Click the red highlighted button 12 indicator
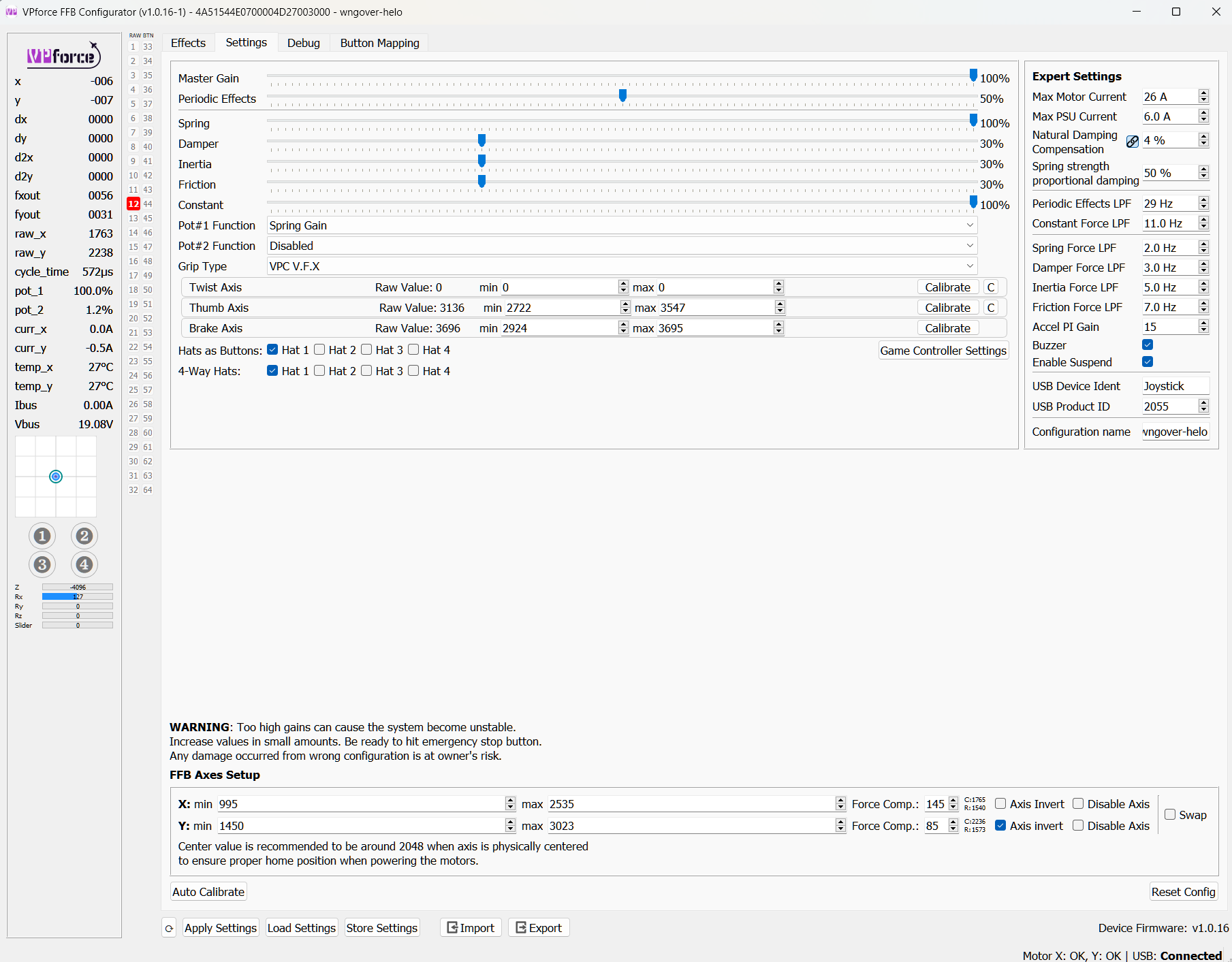The image size is (1232, 962). pos(133,204)
